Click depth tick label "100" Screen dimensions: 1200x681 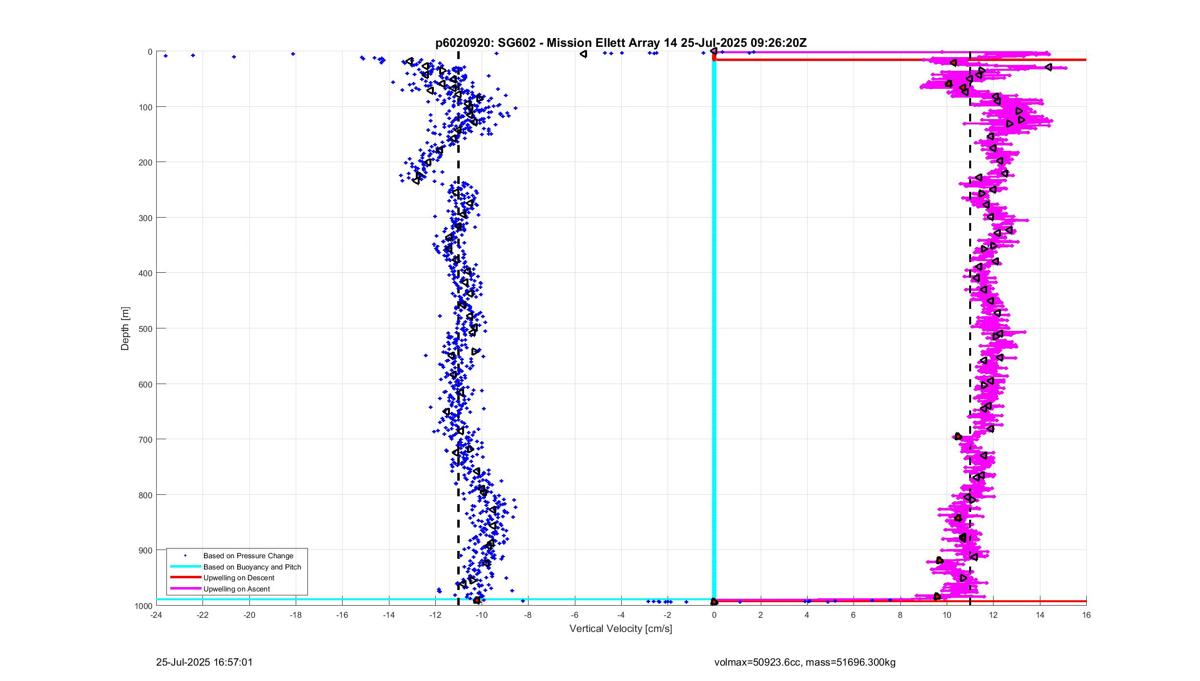[x=144, y=107]
